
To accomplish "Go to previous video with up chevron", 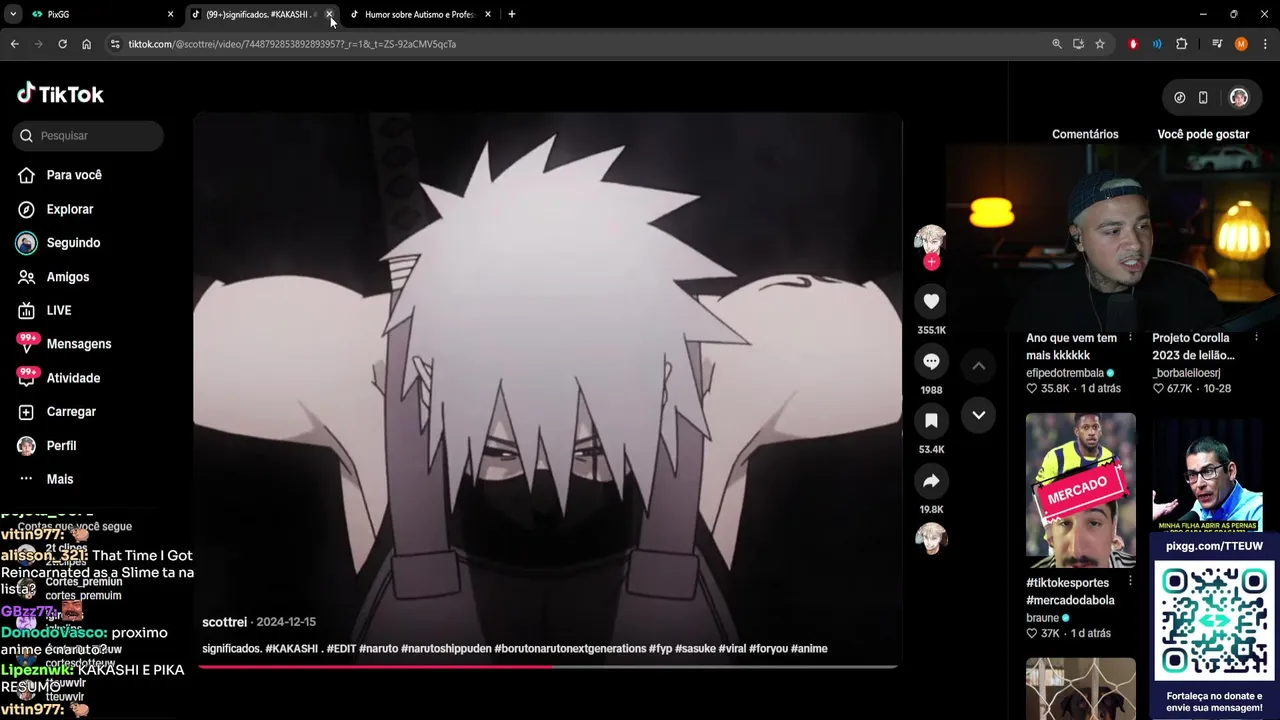I will pos(979,366).
